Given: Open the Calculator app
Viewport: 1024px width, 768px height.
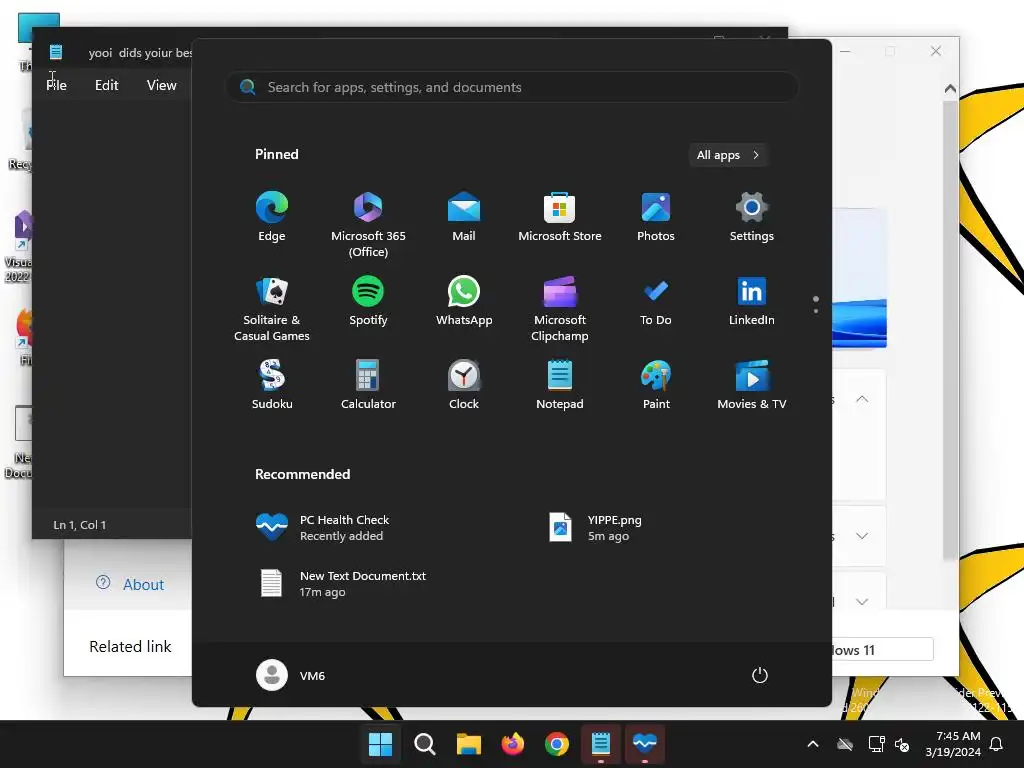Looking at the screenshot, I should 368,385.
